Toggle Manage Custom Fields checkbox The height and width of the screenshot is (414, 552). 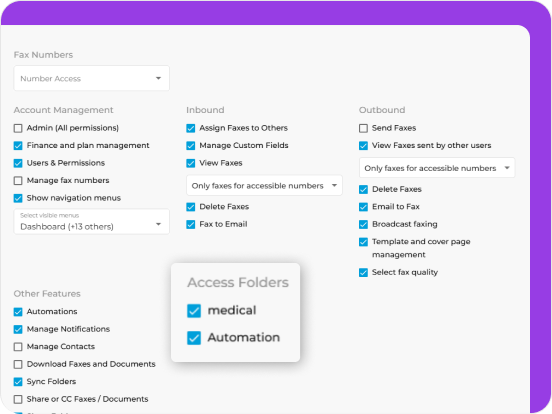[x=191, y=146]
